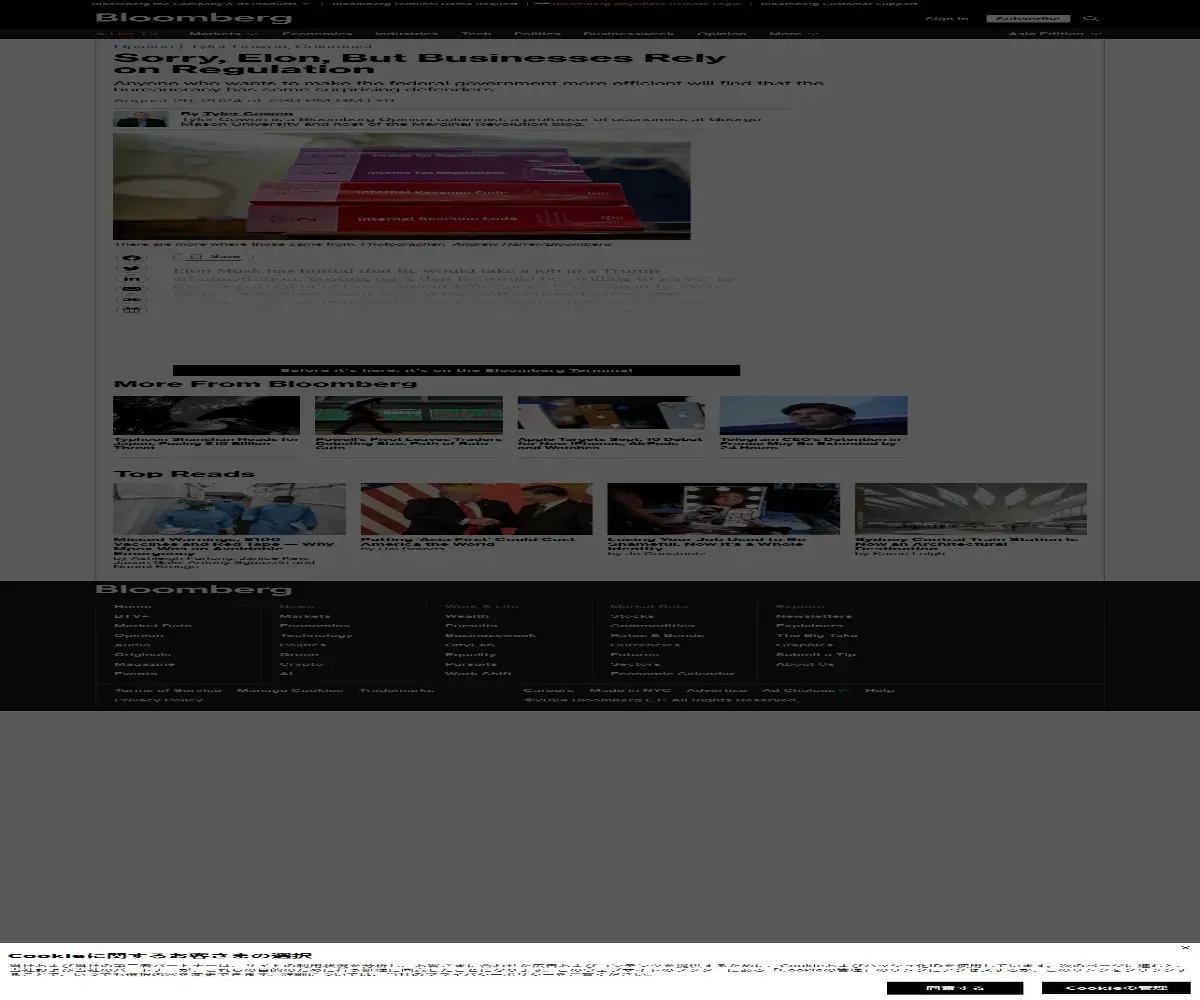
Task: Share the article on LinkedIn
Action: [x=132, y=278]
